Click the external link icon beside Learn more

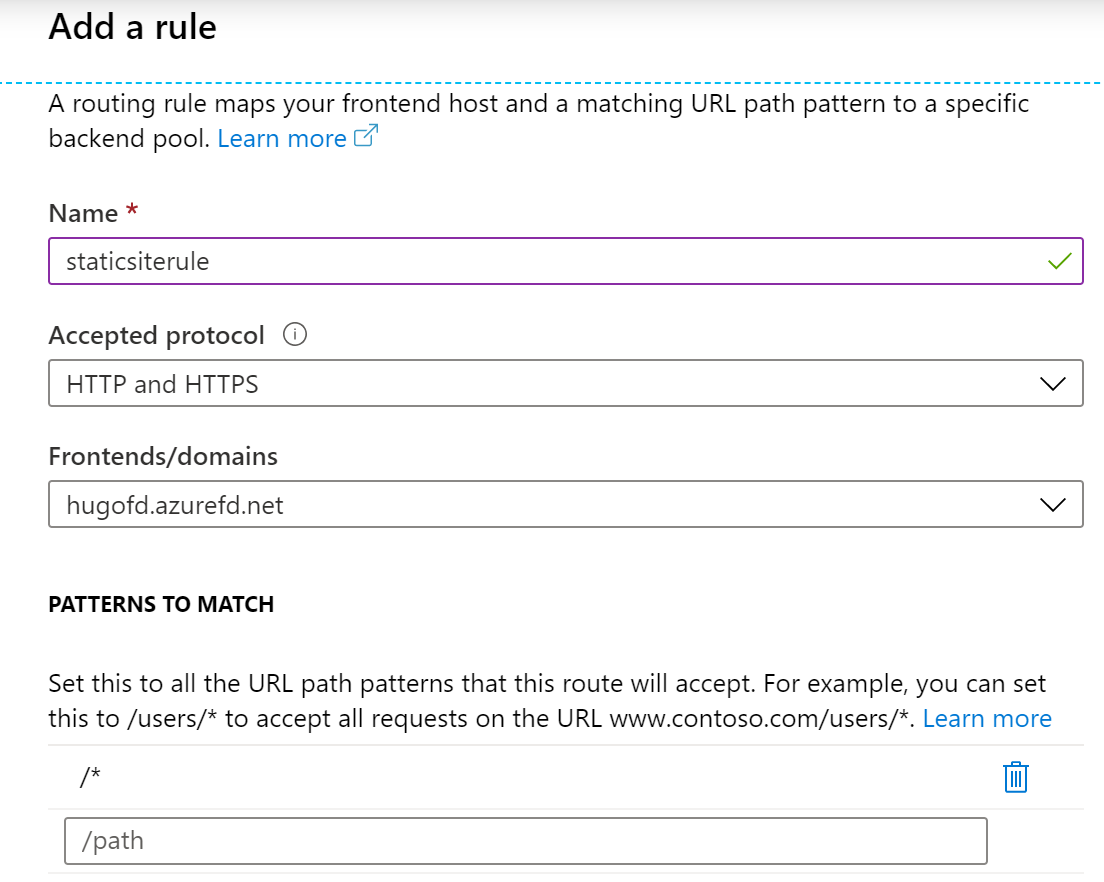[366, 138]
